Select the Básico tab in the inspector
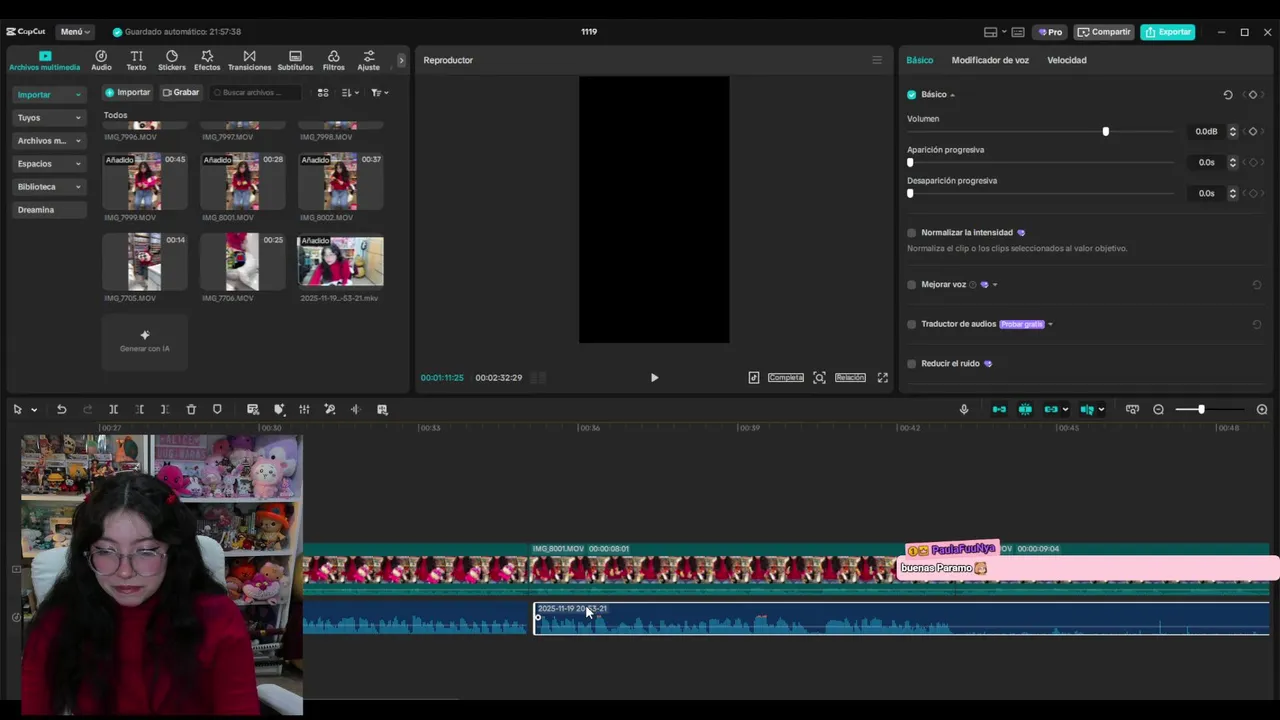 919,60
